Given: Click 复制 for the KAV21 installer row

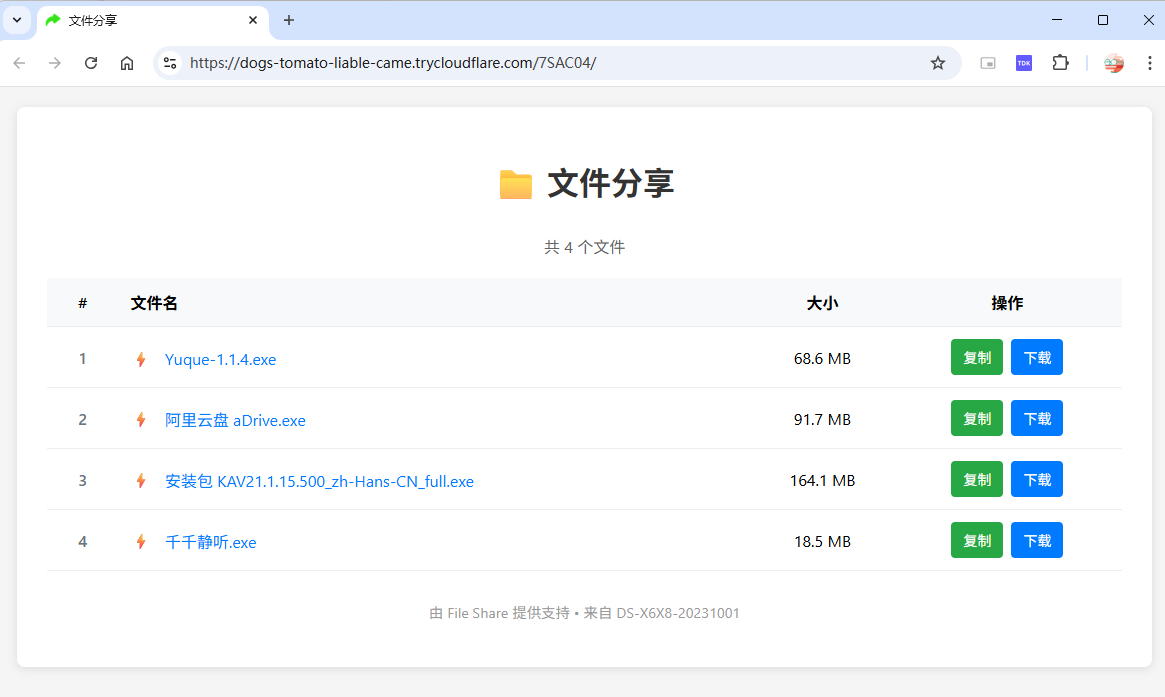Looking at the screenshot, I should click(x=976, y=480).
